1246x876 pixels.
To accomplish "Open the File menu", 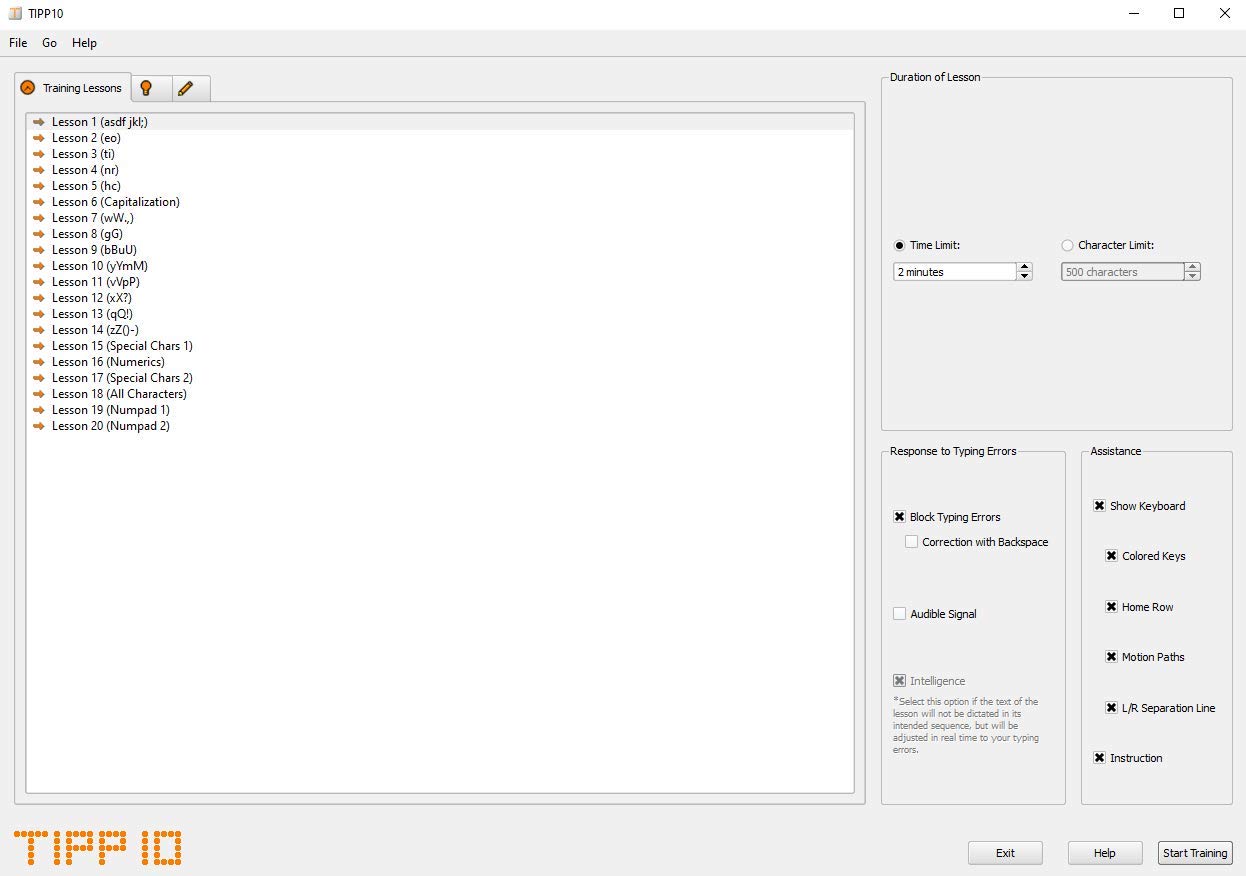I will [18, 43].
